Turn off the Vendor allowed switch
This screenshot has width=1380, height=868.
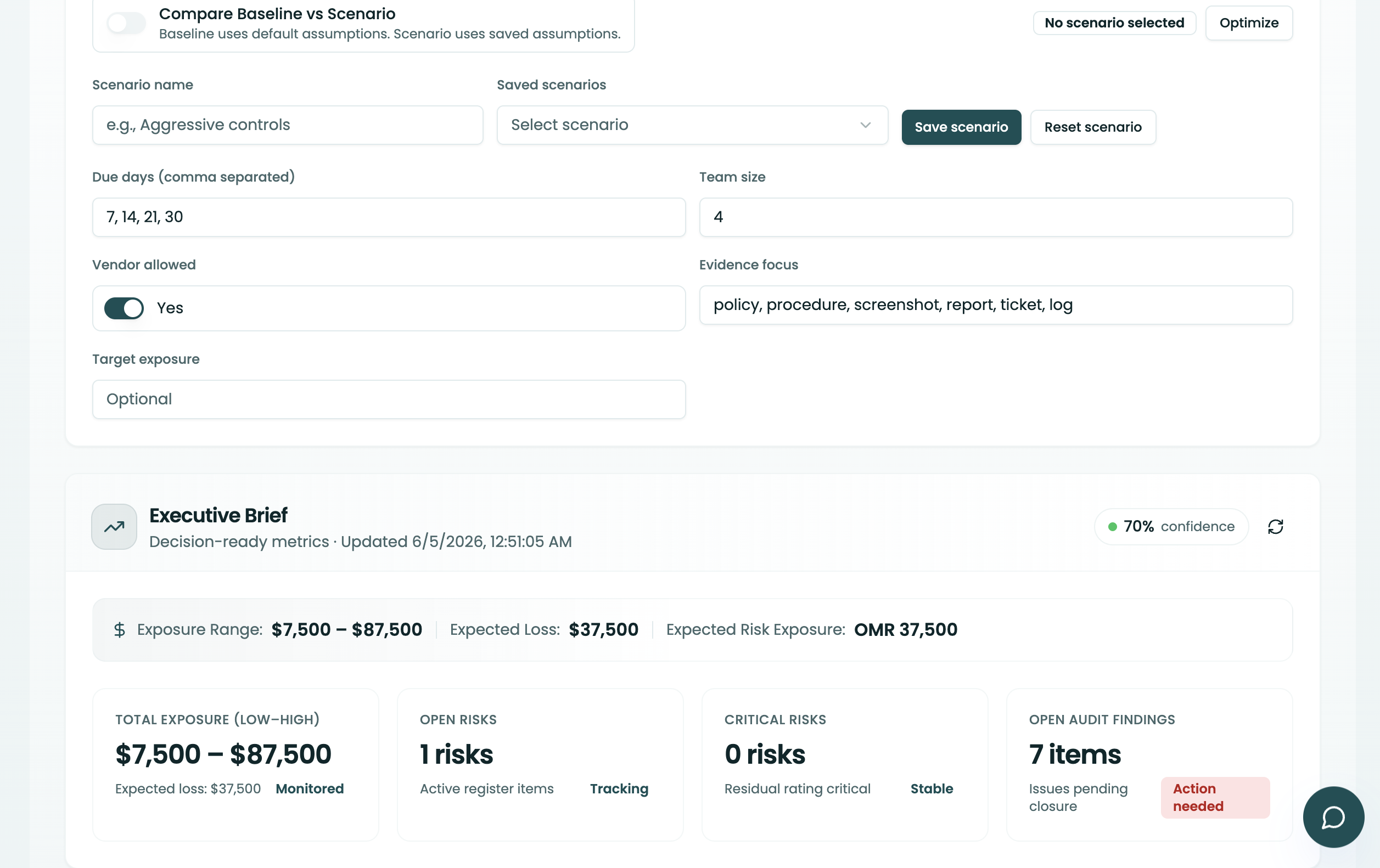click(x=124, y=308)
